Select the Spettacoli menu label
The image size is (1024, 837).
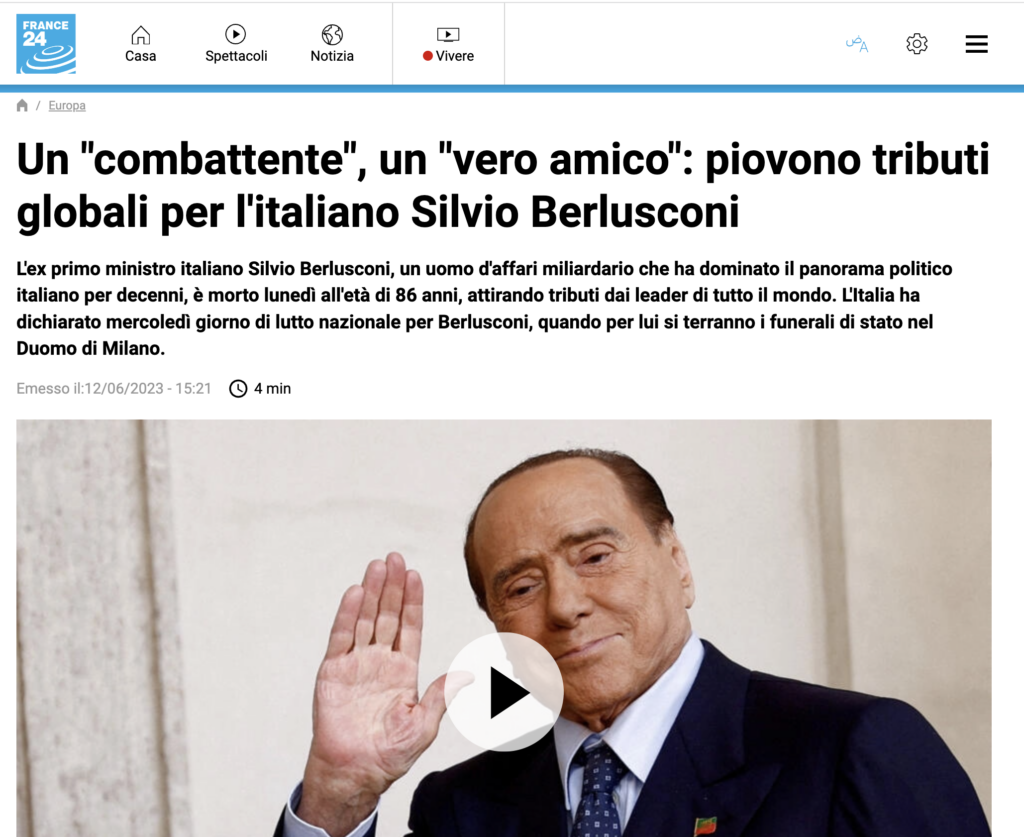coord(236,56)
